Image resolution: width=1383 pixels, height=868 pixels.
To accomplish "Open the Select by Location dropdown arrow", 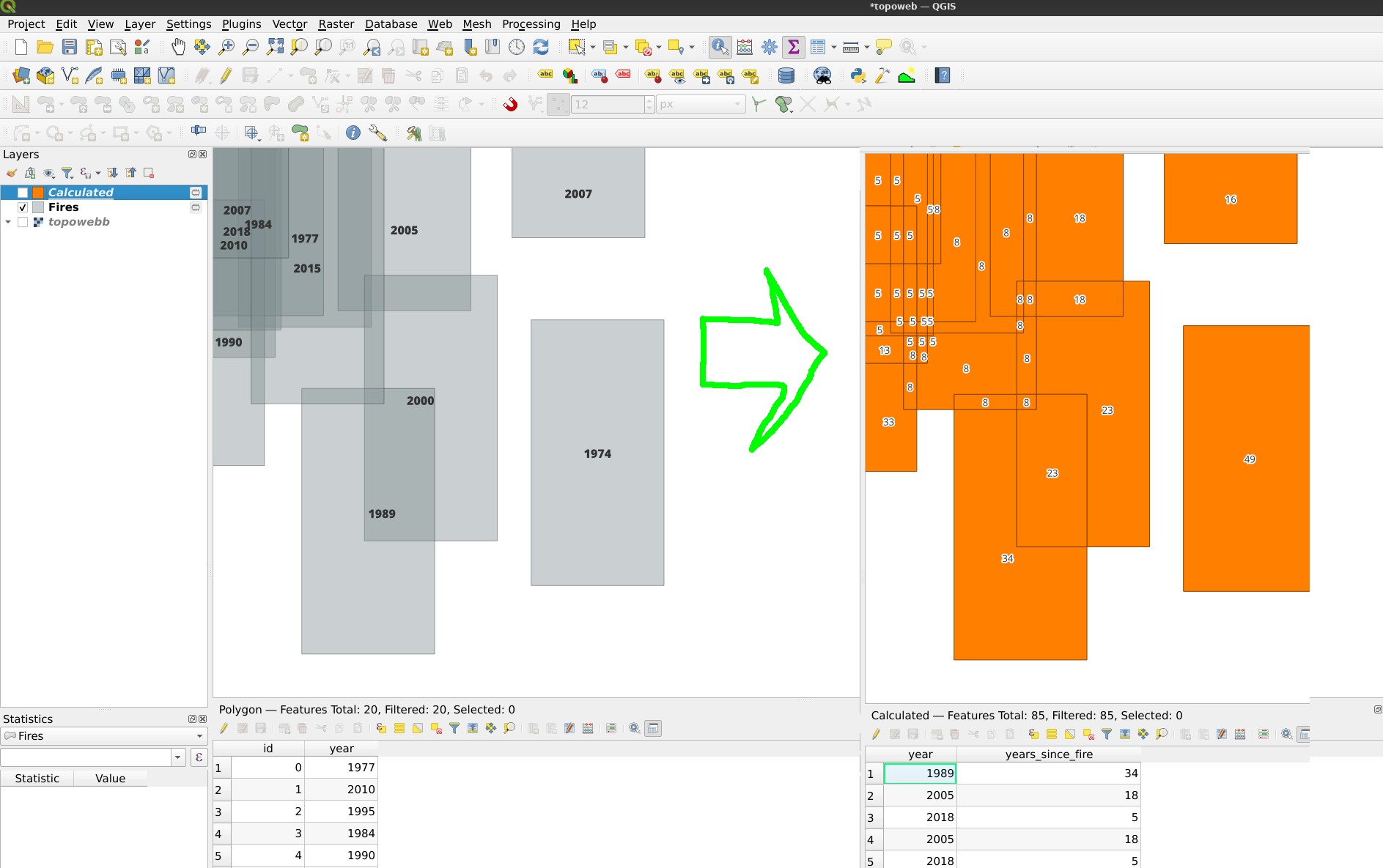I will coord(692,48).
